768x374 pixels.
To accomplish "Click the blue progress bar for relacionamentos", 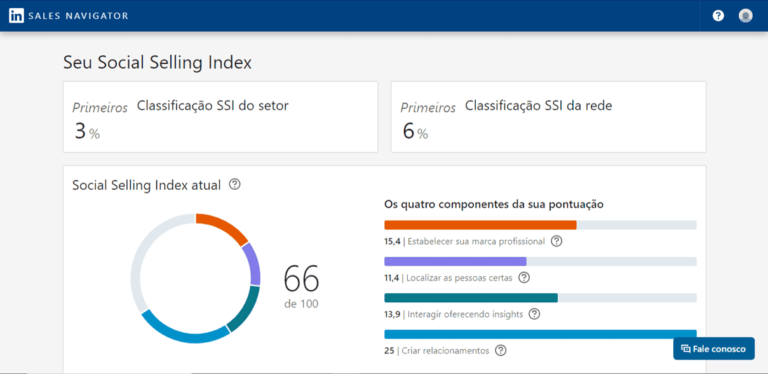I will pyautogui.click(x=540, y=334).
